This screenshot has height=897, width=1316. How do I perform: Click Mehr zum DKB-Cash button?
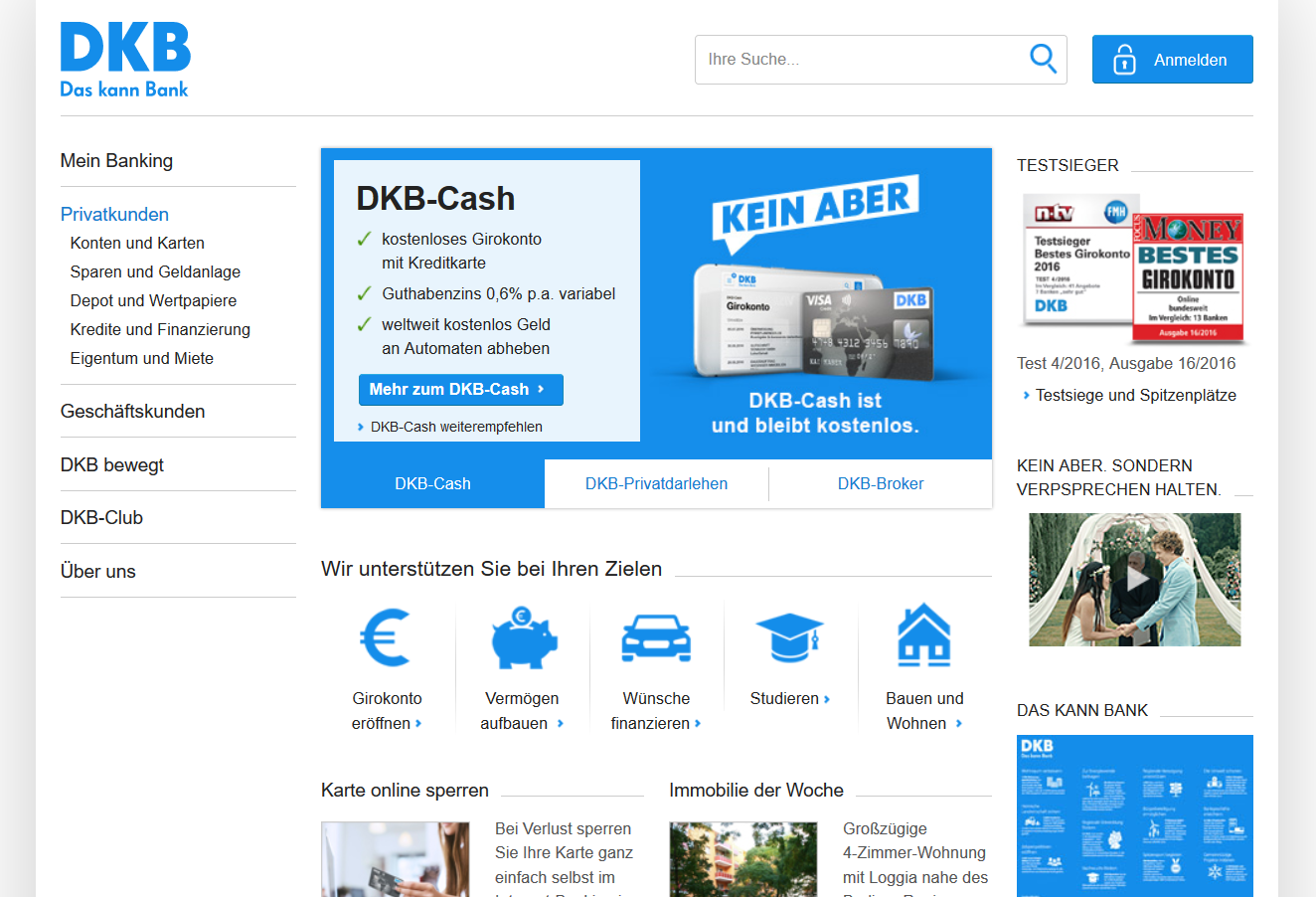click(460, 390)
